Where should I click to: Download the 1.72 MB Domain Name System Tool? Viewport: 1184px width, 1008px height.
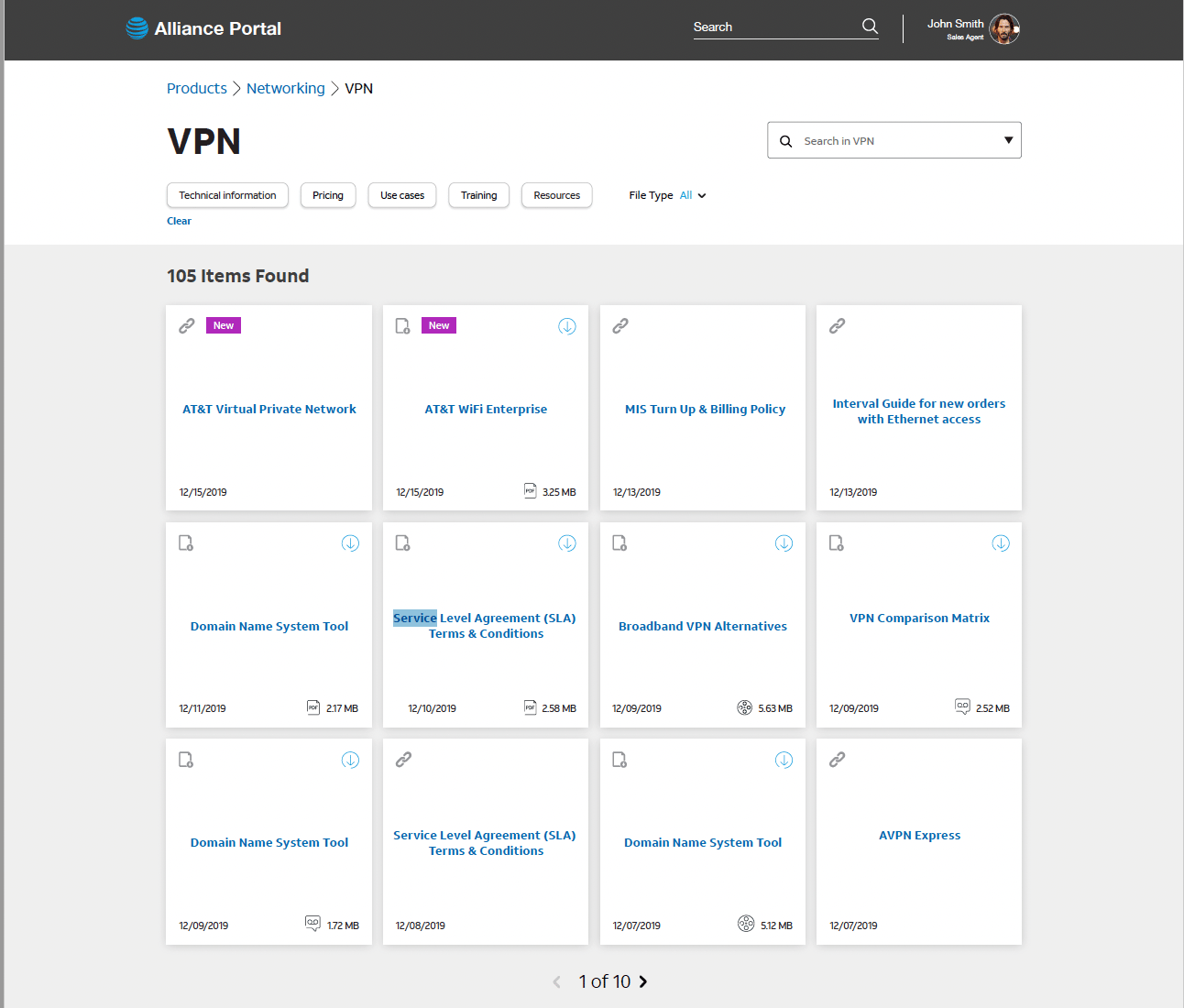[350, 760]
